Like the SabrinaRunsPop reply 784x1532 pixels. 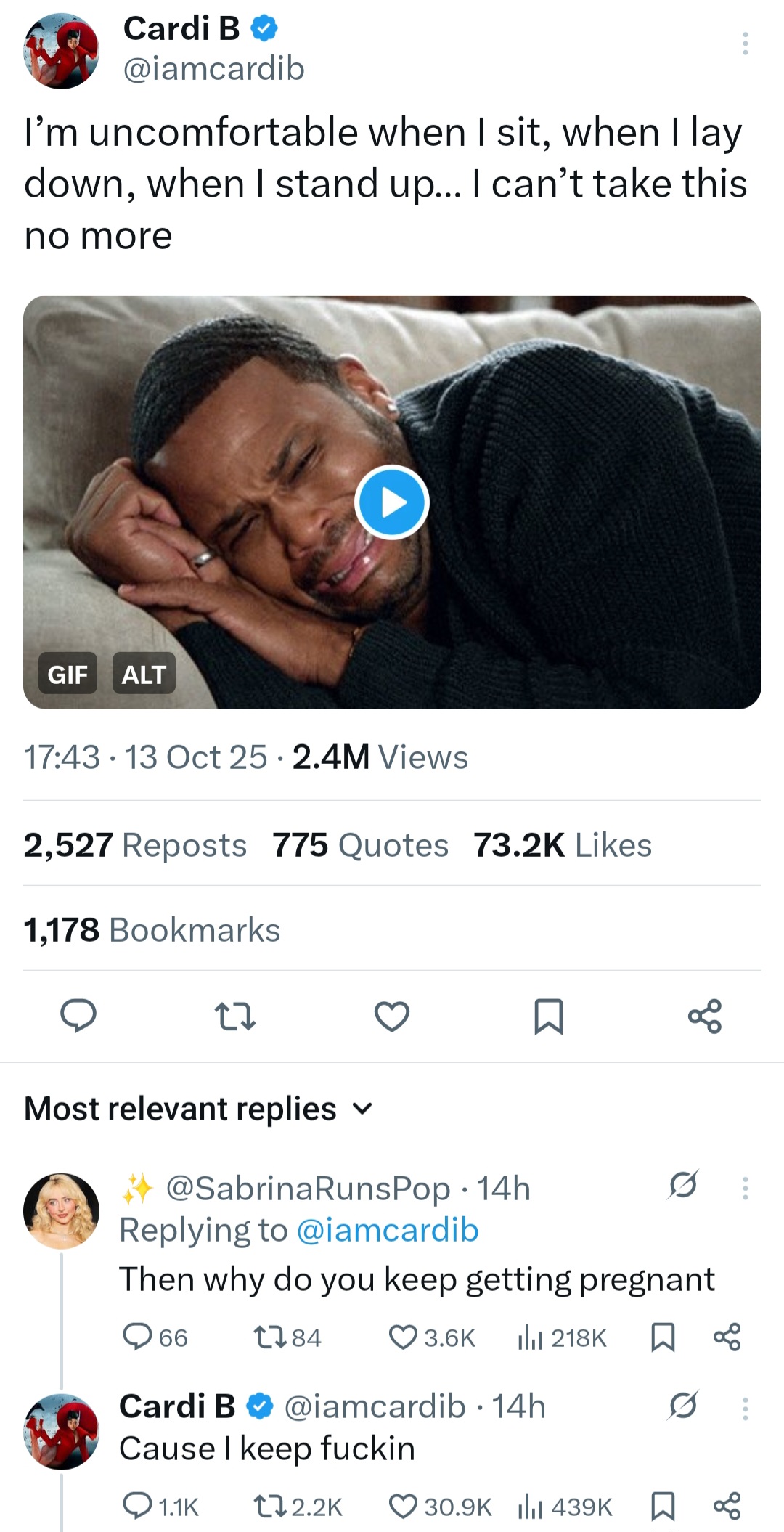click(404, 1337)
